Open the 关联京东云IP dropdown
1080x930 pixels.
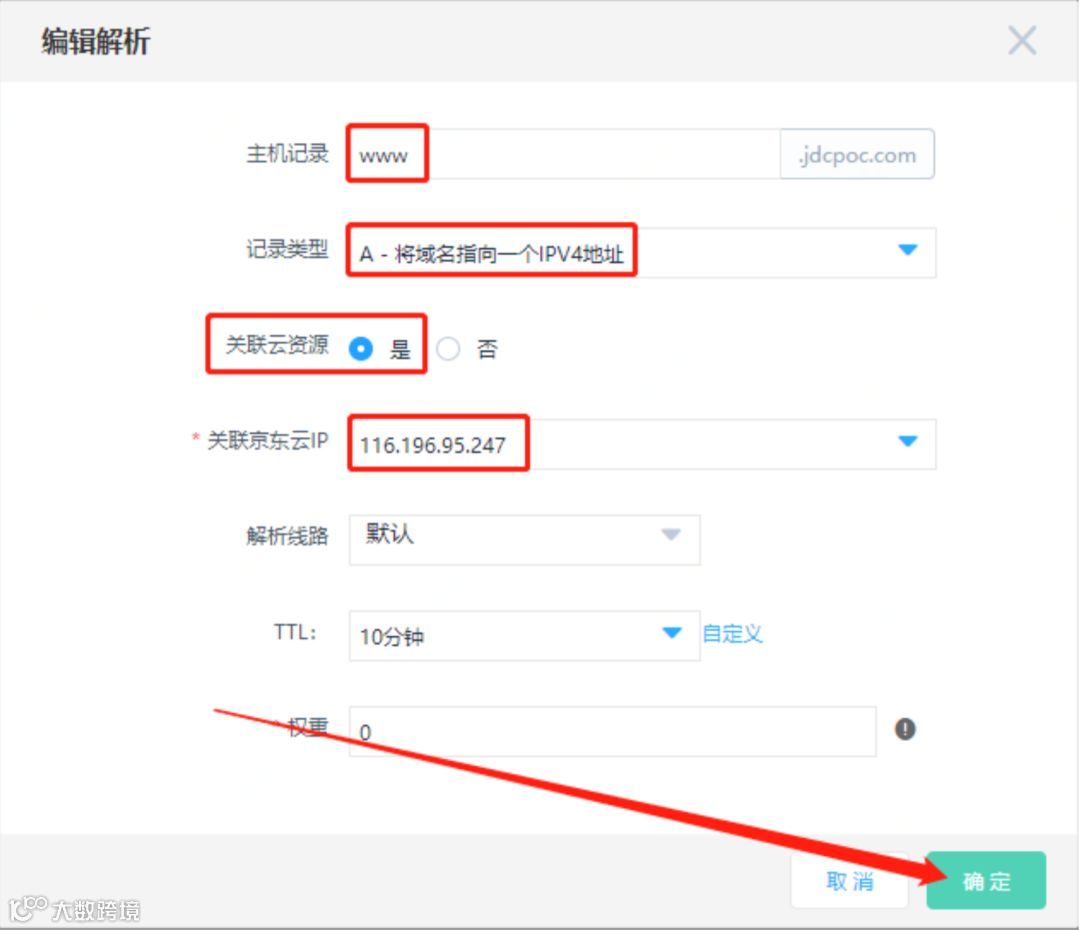[642, 444]
